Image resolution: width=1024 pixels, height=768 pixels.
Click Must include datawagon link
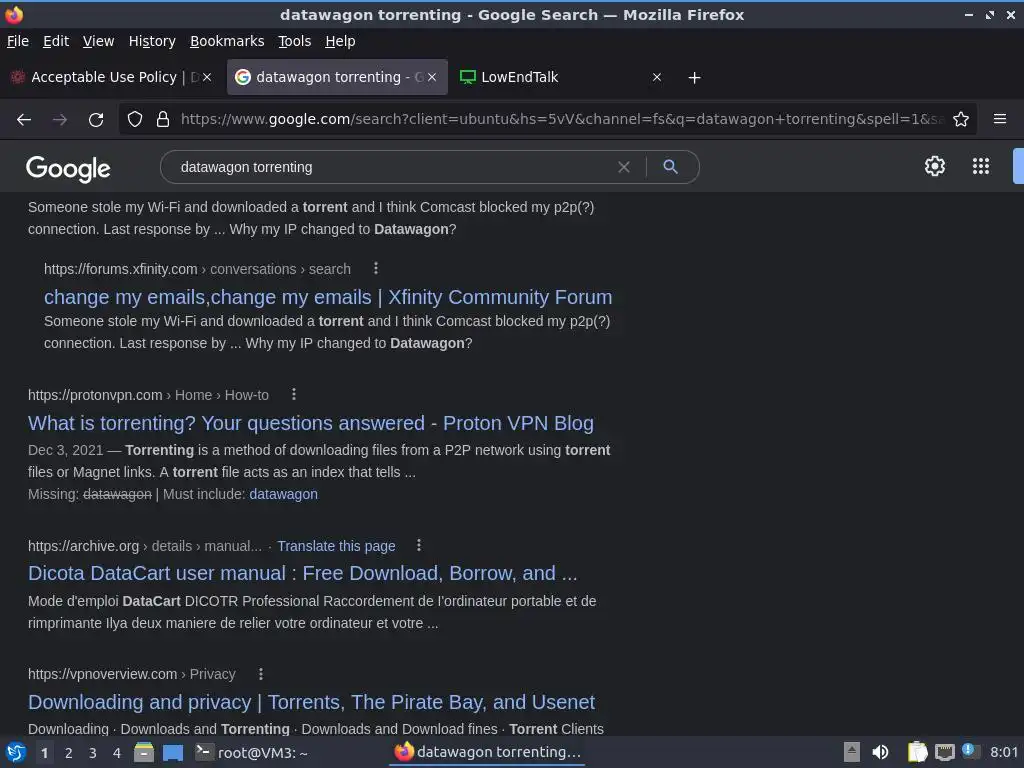pos(283,494)
